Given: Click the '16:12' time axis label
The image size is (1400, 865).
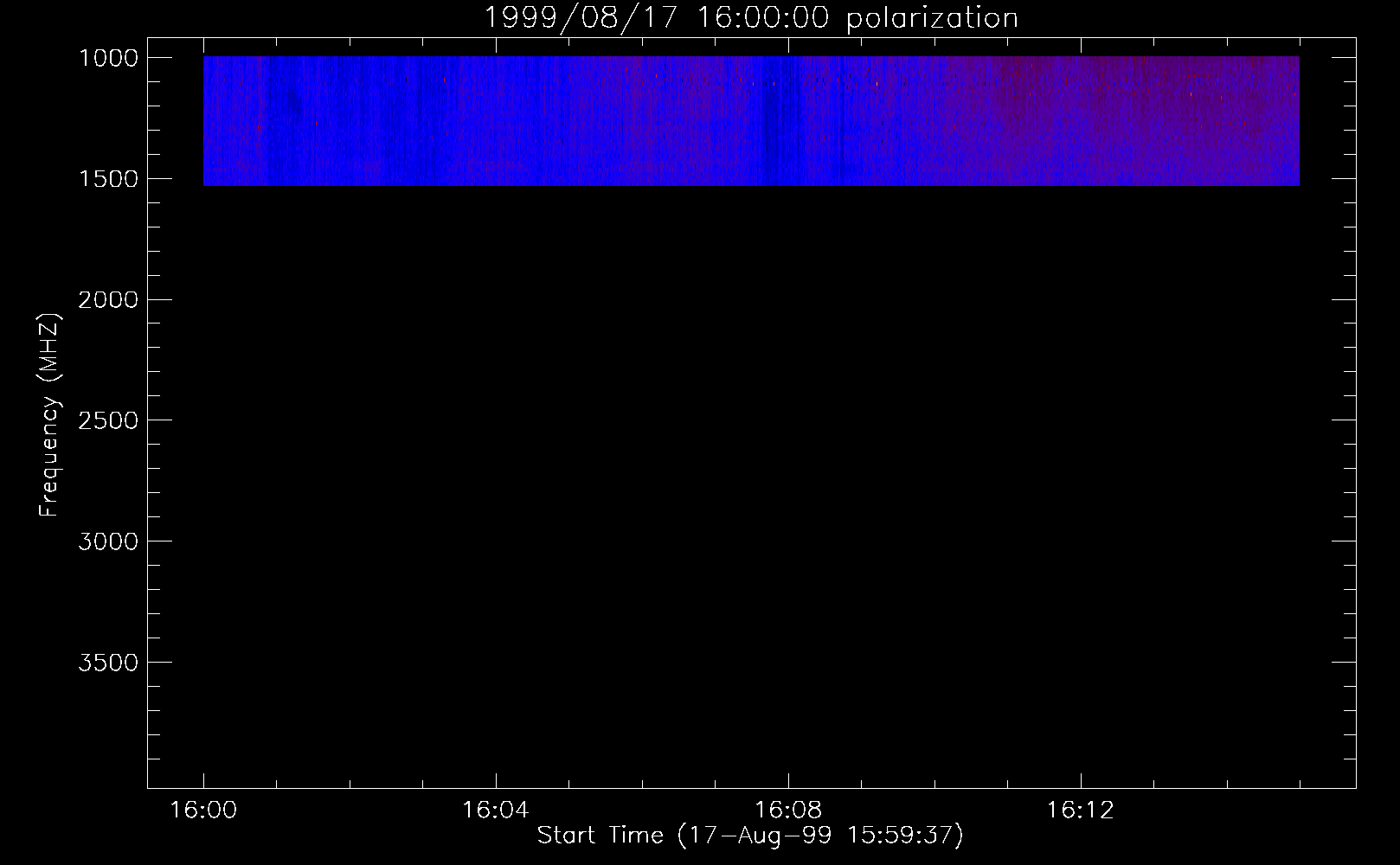Looking at the screenshot, I should coord(1080,811).
